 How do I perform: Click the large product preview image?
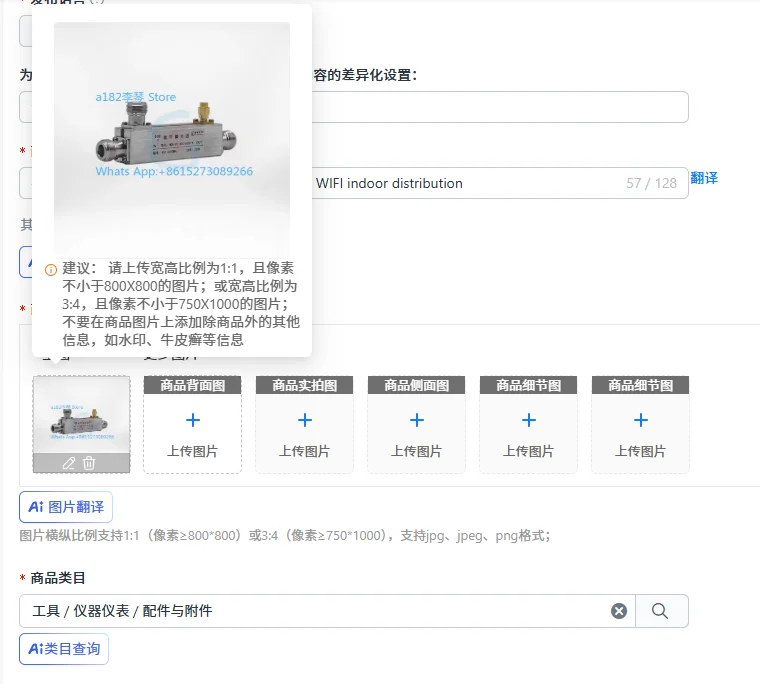172,140
